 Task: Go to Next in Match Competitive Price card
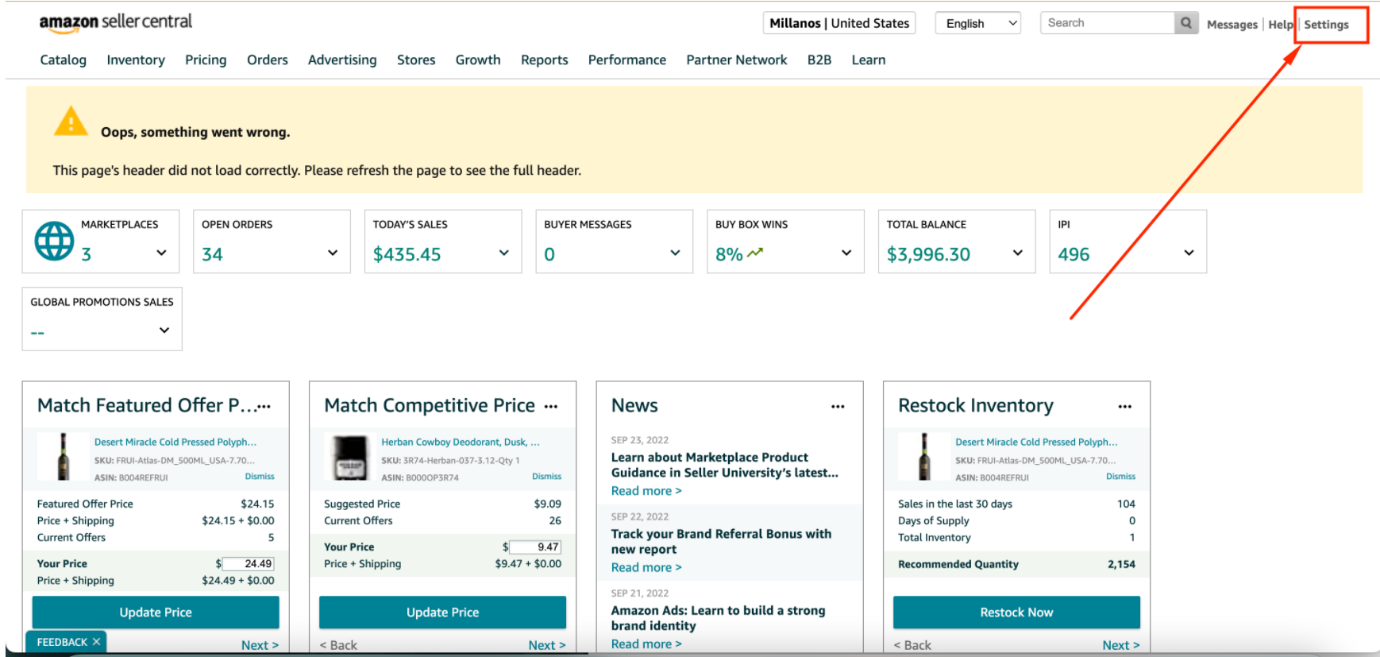(x=547, y=645)
